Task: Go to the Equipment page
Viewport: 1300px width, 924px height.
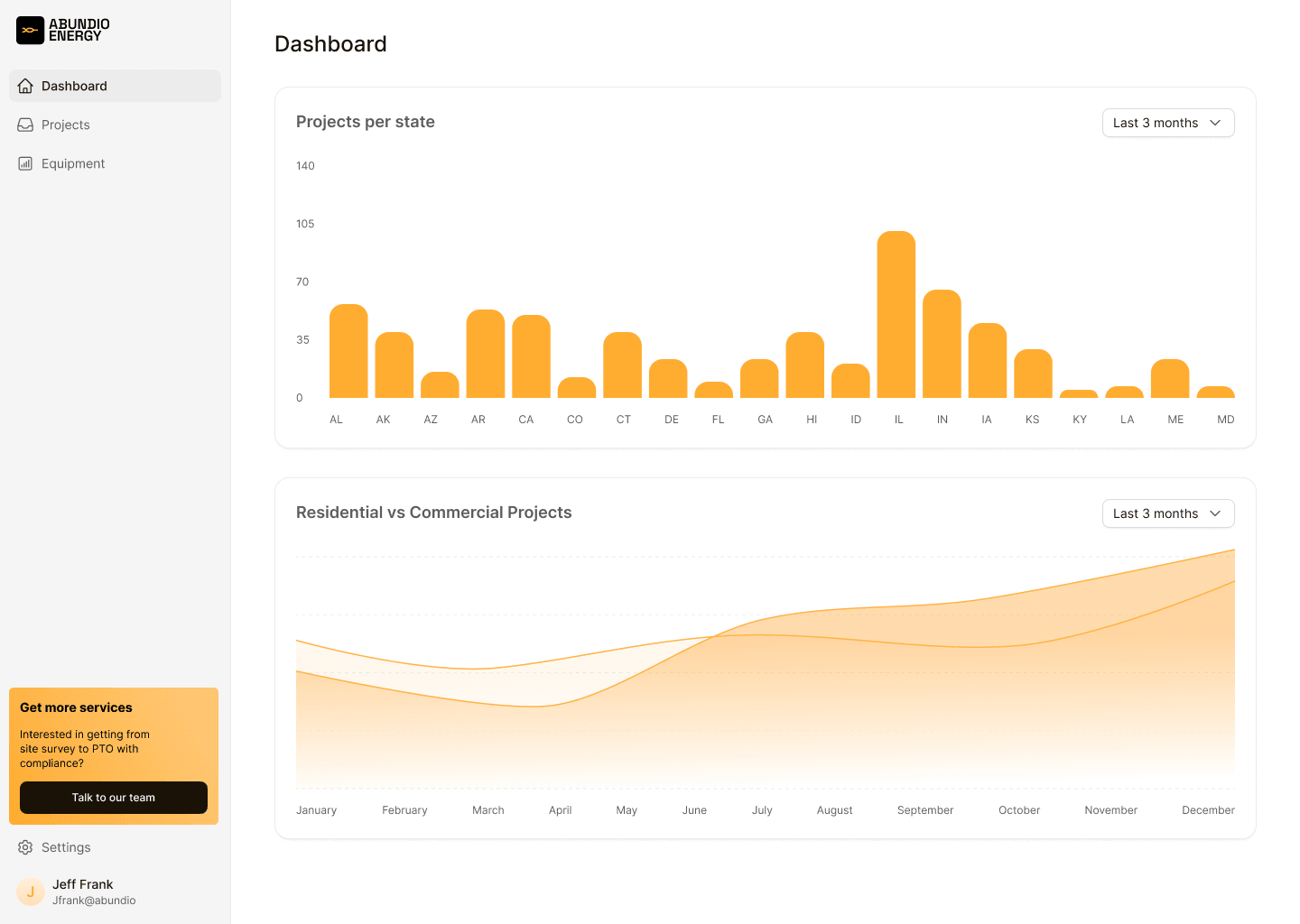Action: 73,163
